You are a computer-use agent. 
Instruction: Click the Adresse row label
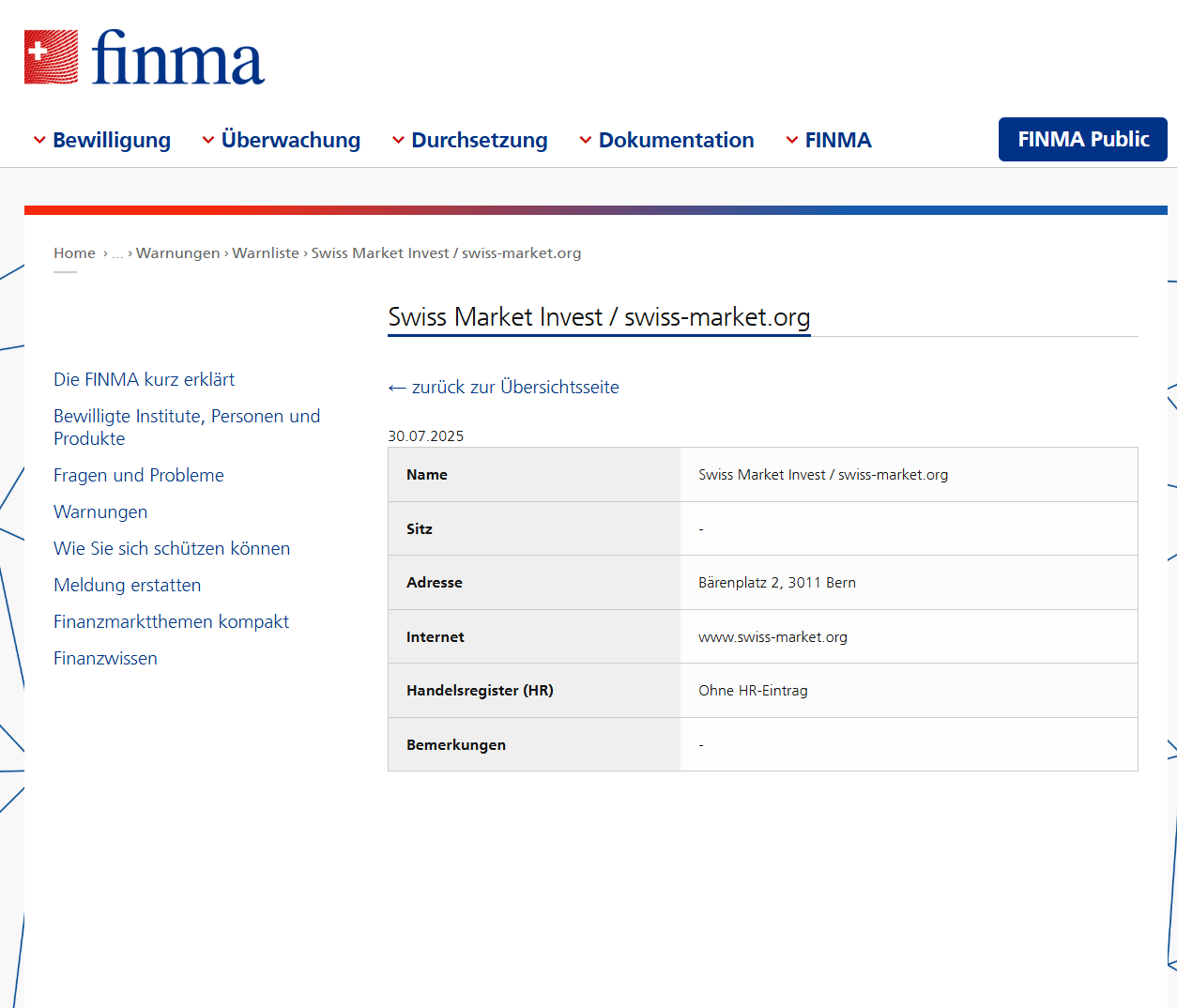point(435,583)
